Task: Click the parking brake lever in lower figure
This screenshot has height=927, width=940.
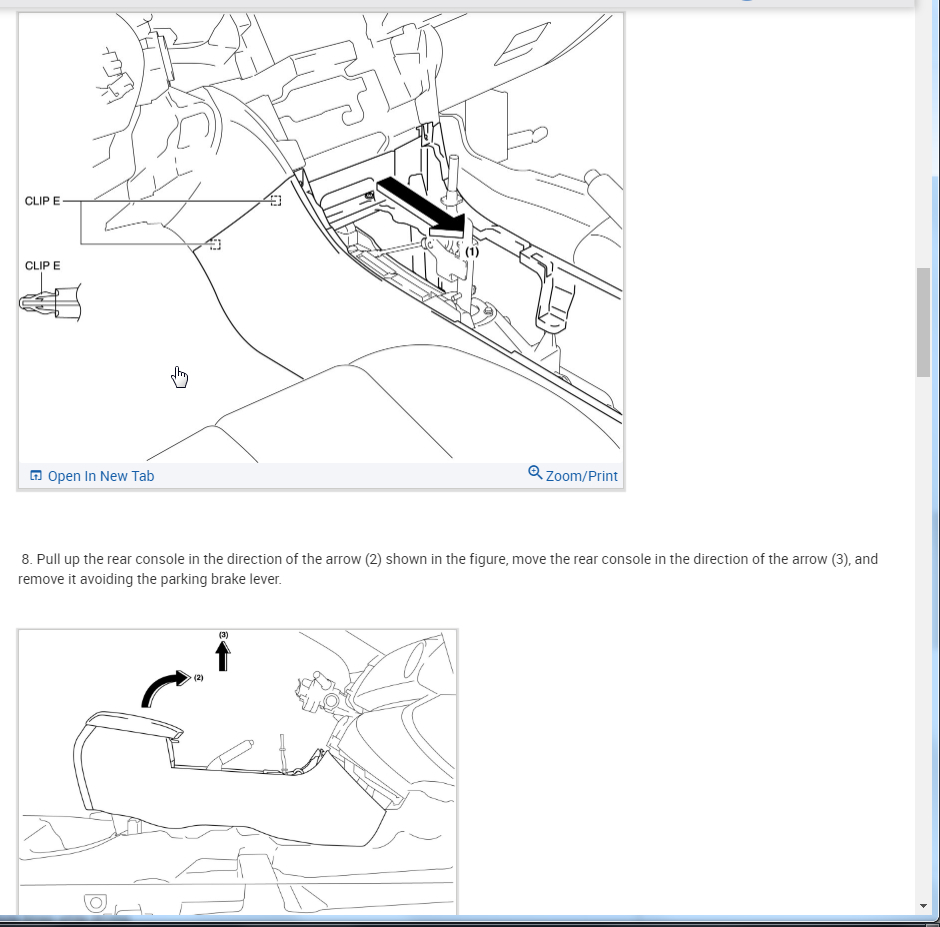Action: (230, 754)
